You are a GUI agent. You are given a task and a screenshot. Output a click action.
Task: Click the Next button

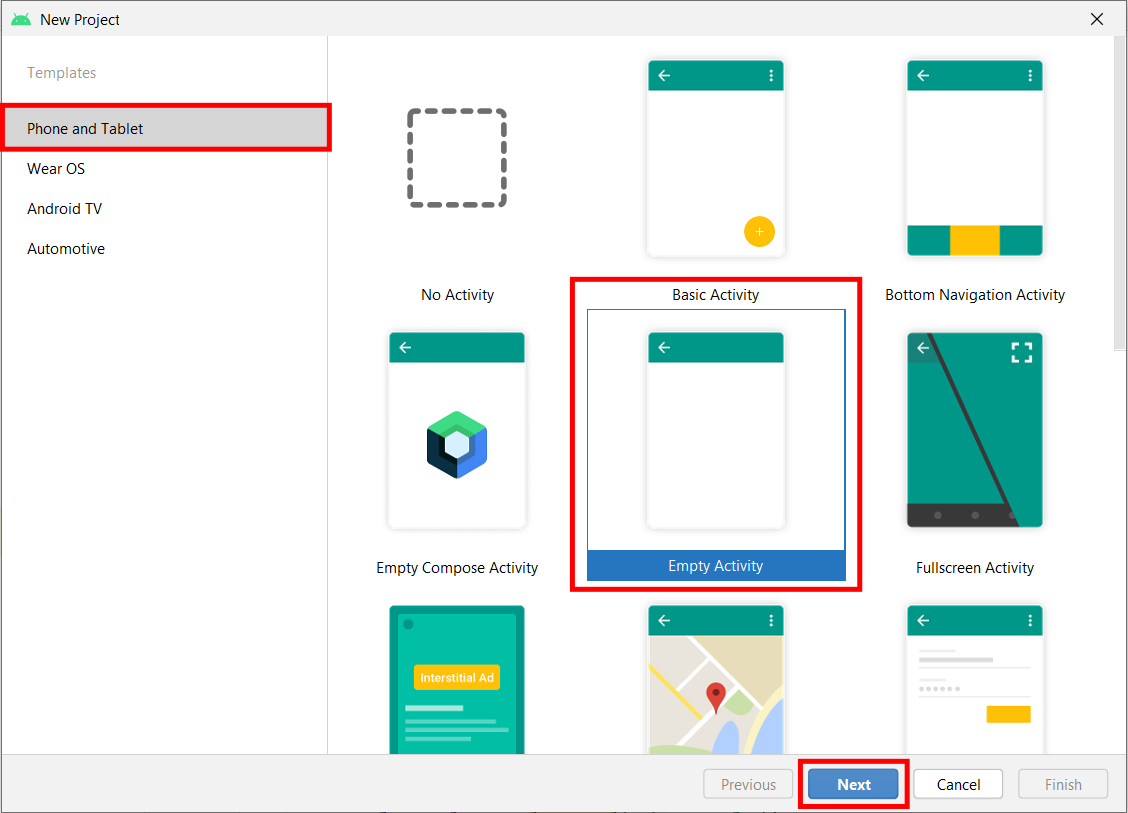pos(853,784)
